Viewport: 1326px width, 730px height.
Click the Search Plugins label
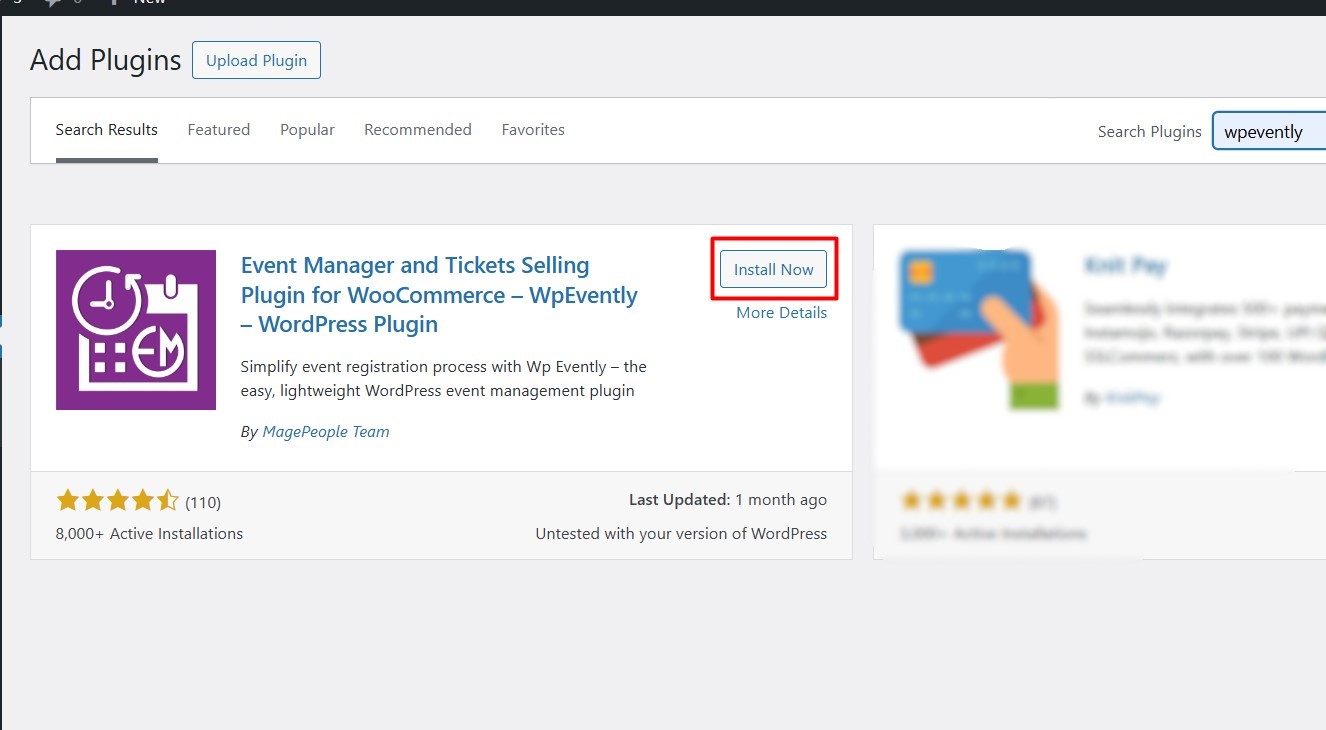(1150, 131)
